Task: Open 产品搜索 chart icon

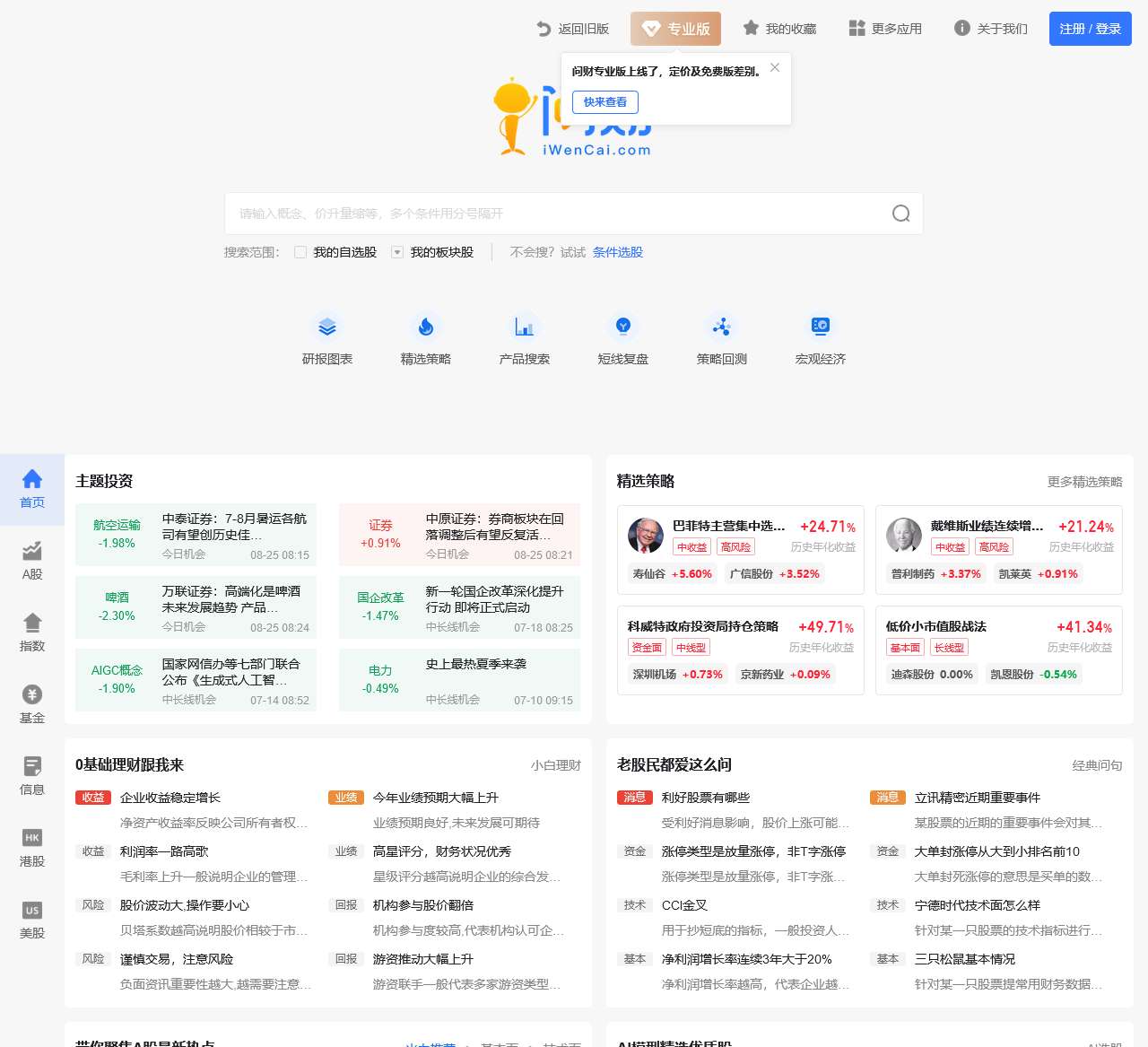Action: click(x=525, y=327)
